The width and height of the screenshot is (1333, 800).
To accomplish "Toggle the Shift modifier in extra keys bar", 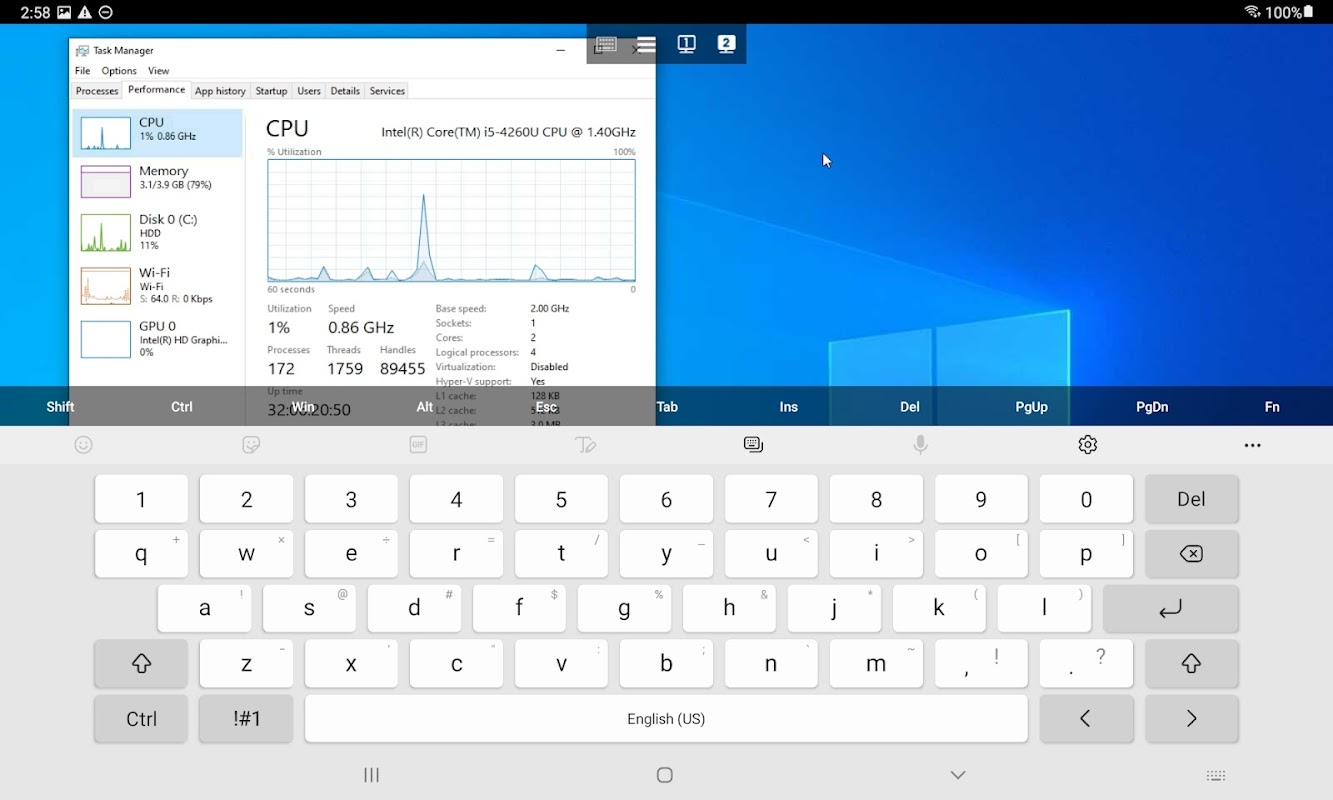I will 61,407.
